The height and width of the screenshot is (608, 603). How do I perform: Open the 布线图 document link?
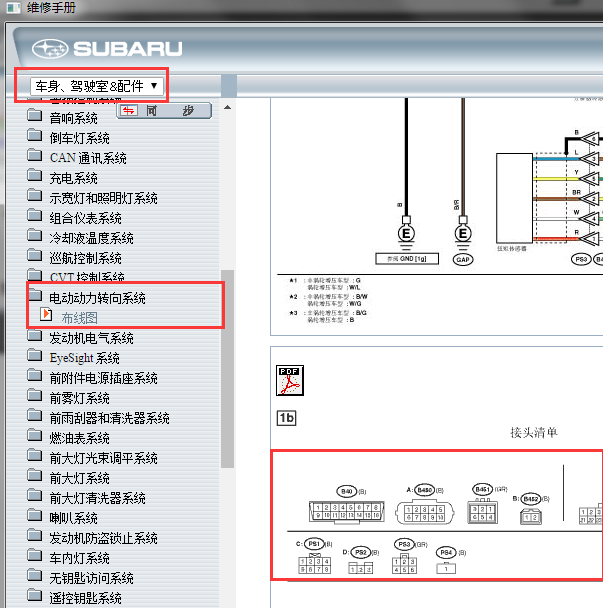coord(79,318)
